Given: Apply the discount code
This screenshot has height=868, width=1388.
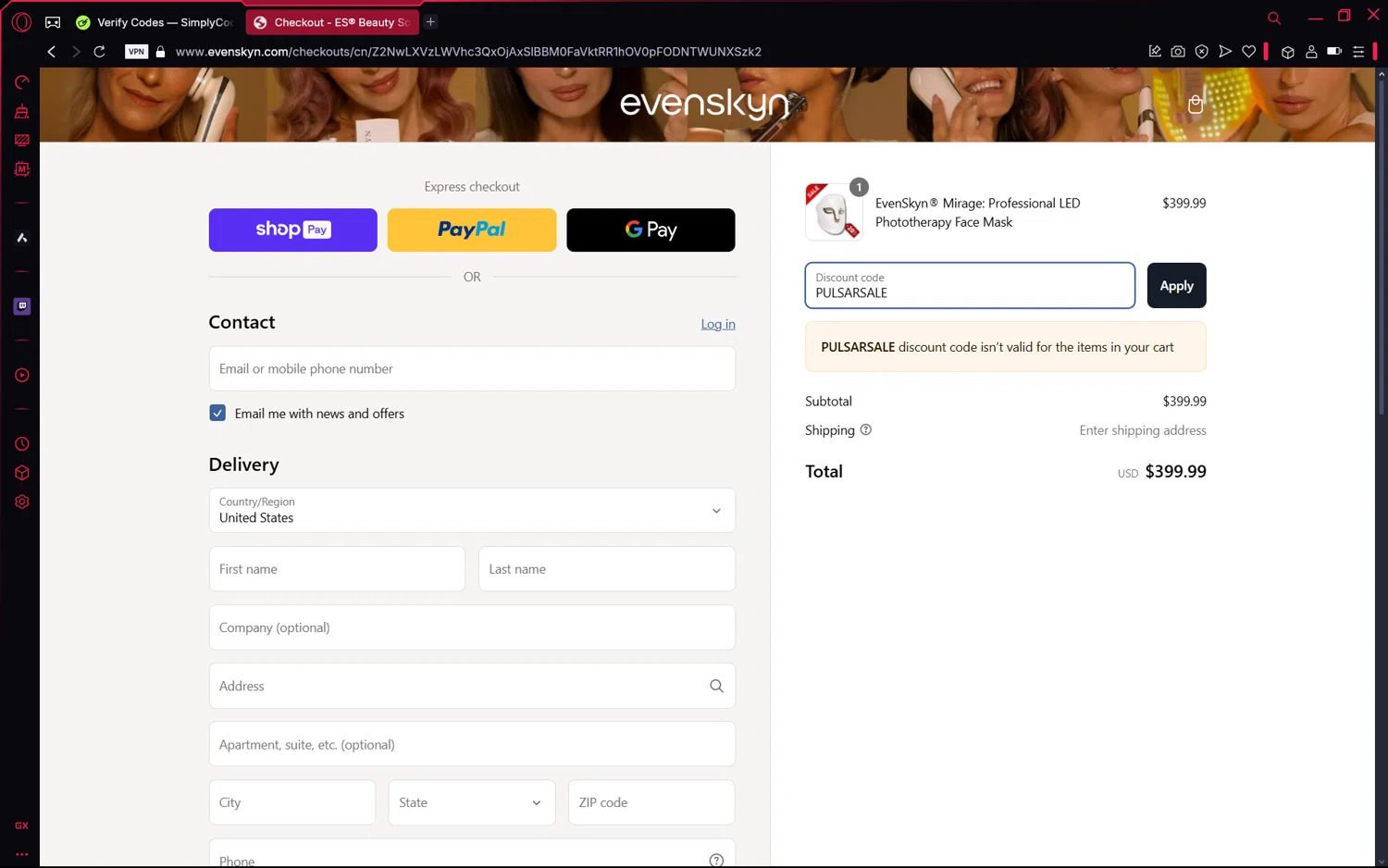Looking at the screenshot, I should coord(1176,285).
